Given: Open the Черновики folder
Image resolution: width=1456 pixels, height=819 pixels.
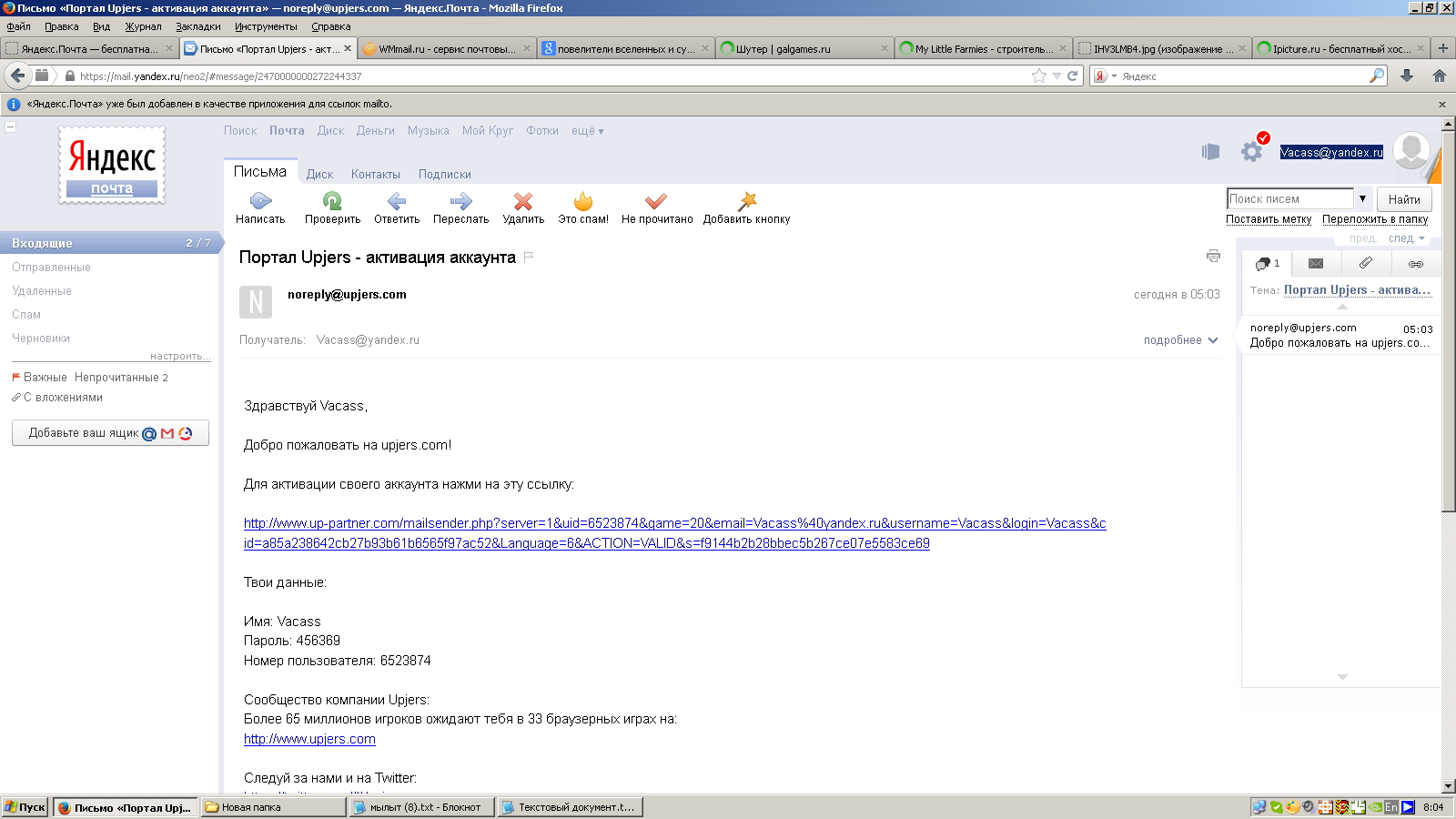Looking at the screenshot, I should pos(41,339).
